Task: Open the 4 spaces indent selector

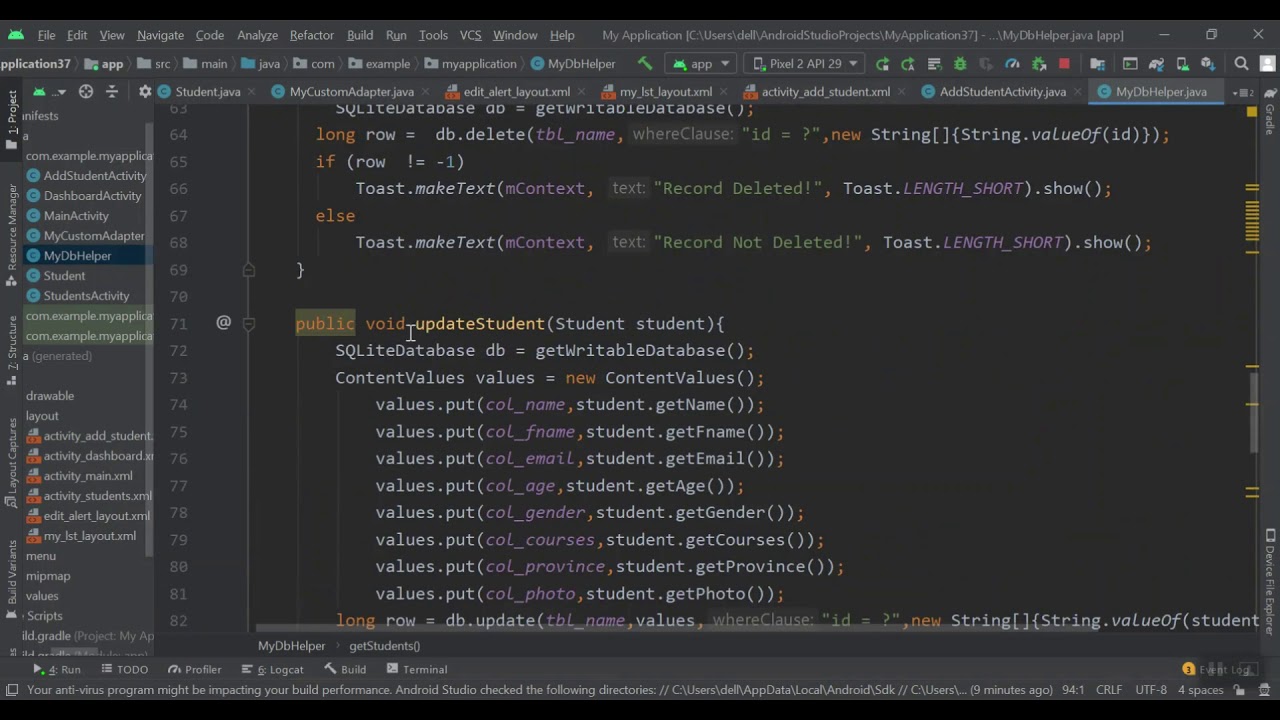Action: click(1200, 690)
